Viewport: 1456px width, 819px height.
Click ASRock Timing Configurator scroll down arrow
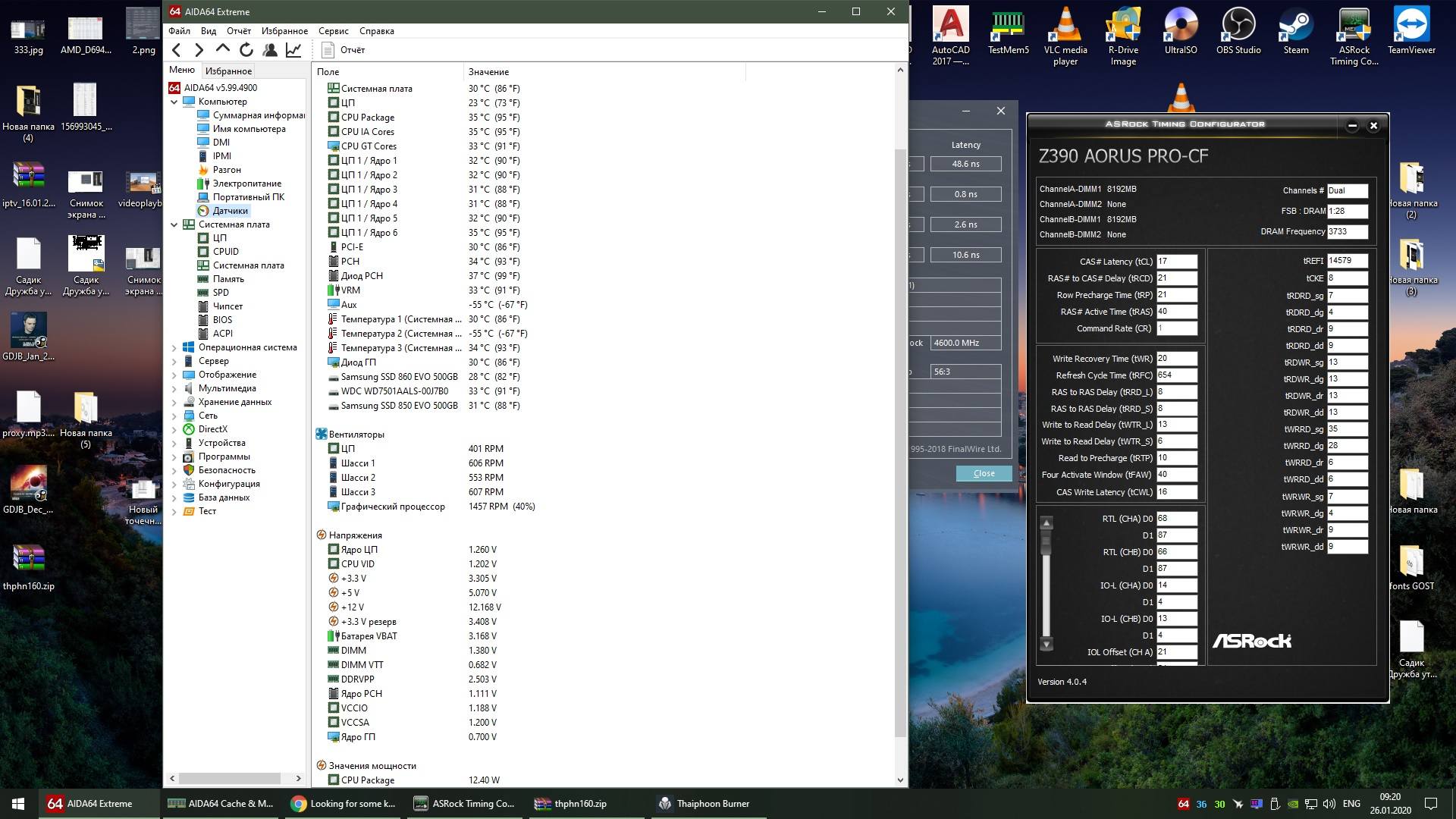click(1046, 645)
